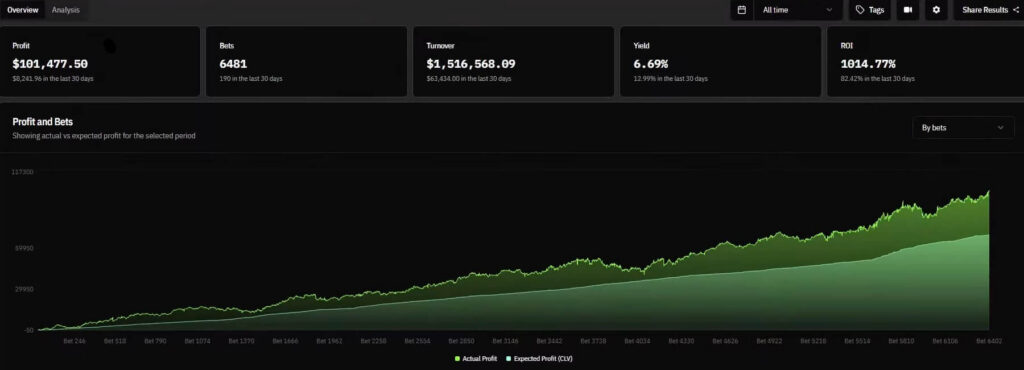The image size is (1024, 370).
Task: Click the Bet 3146 axis label
Action: (505, 341)
